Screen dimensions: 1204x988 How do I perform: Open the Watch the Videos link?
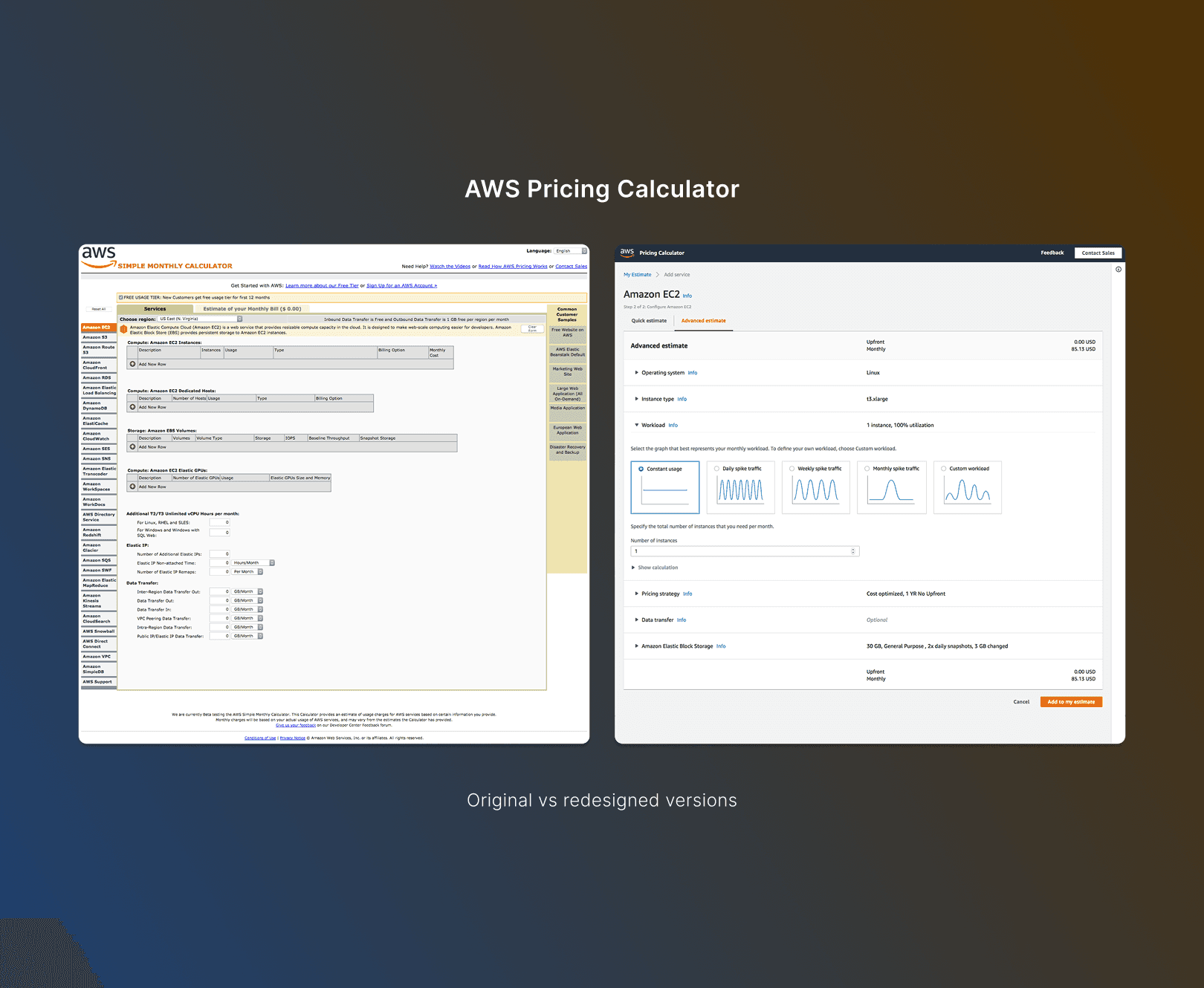450,267
